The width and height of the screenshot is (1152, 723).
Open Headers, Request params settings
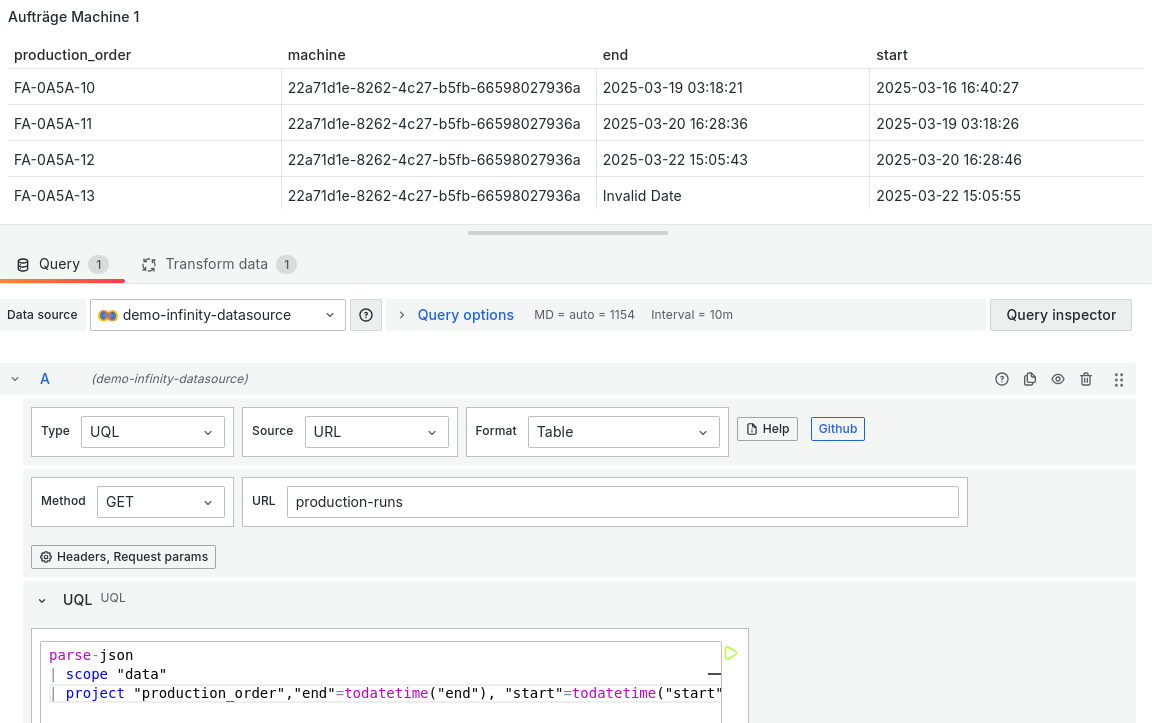pyautogui.click(x=123, y=556)
